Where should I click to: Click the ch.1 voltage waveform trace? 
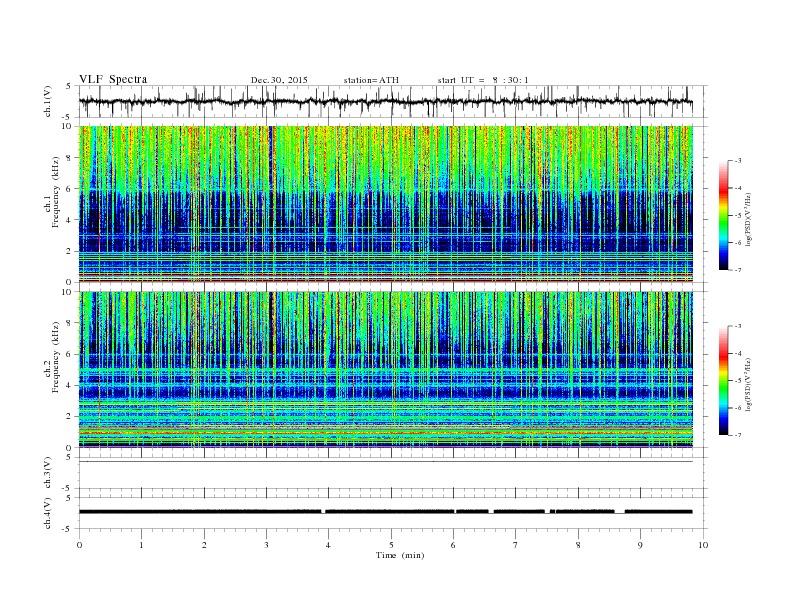[x=386, y=101]
